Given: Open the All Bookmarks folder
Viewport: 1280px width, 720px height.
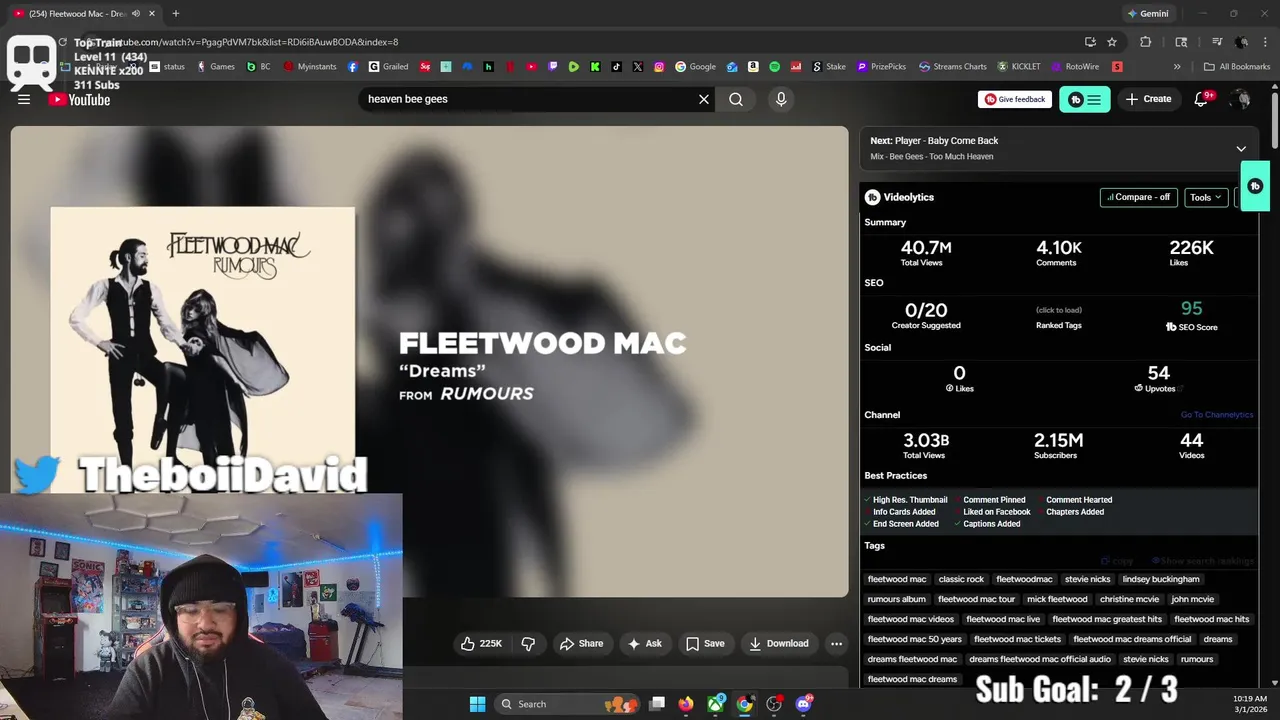Looking at the screenshot, I should click(x=1237, y=67).
